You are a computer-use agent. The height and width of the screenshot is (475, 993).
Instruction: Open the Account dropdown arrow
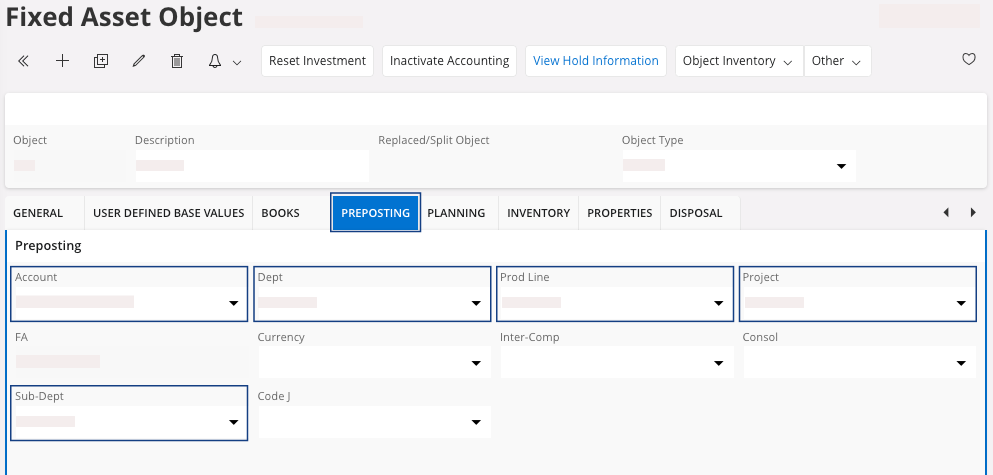click(233, 303)
